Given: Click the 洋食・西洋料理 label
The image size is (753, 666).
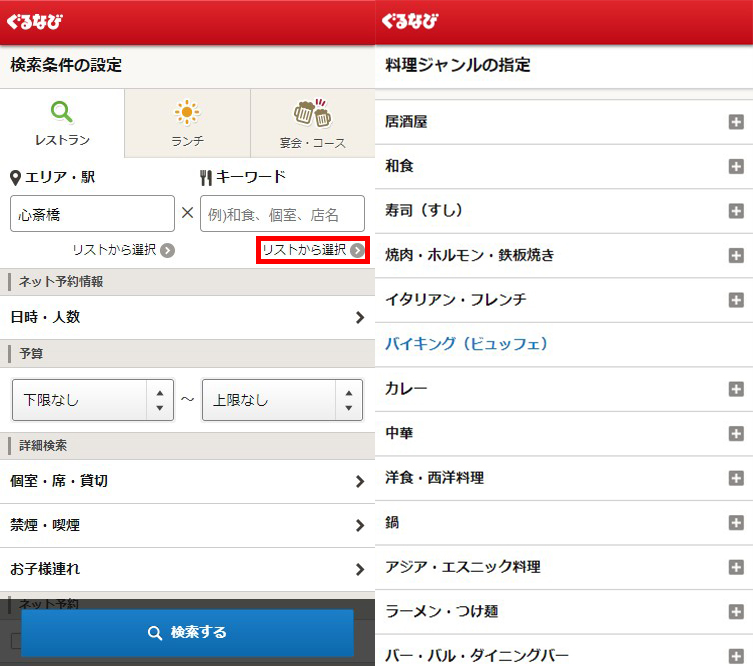Looking at the screenshot, I should 435,478.
